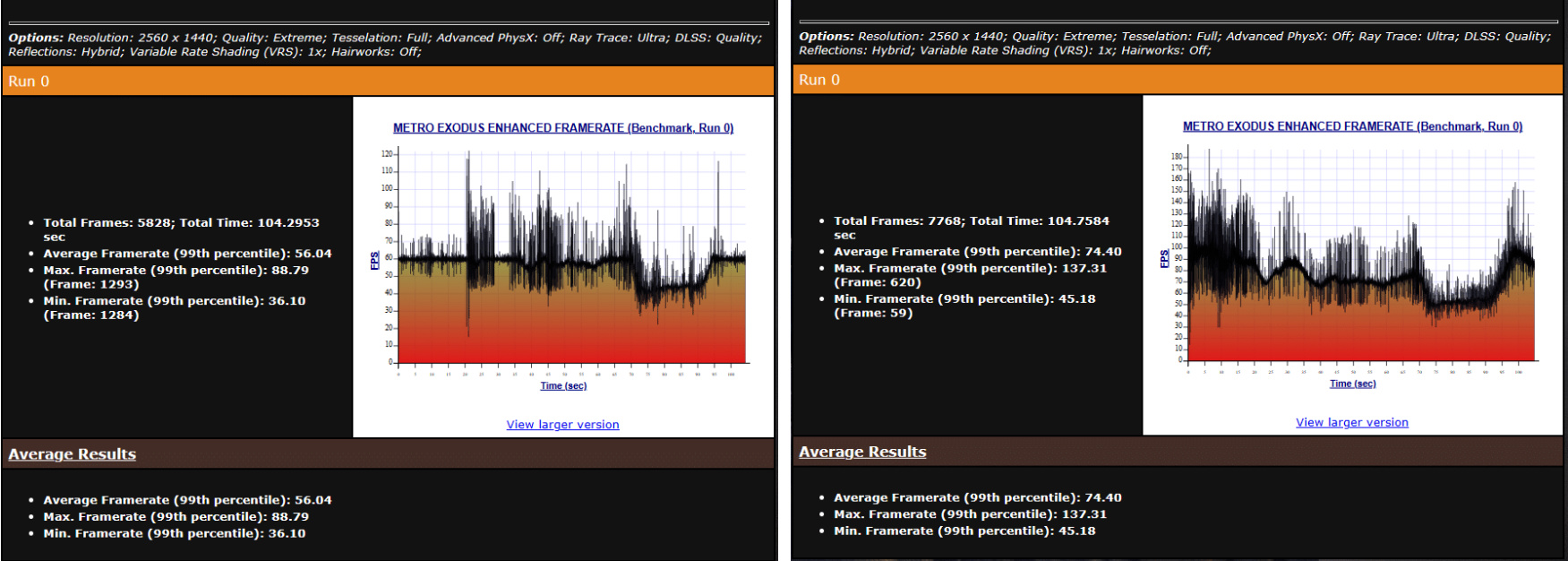Viewport: 1568px width, 561px height.
Task: Click Average Results 'Min. Framerate' 45.18 line
Action: pyautogui.click(x=964, y=531)
